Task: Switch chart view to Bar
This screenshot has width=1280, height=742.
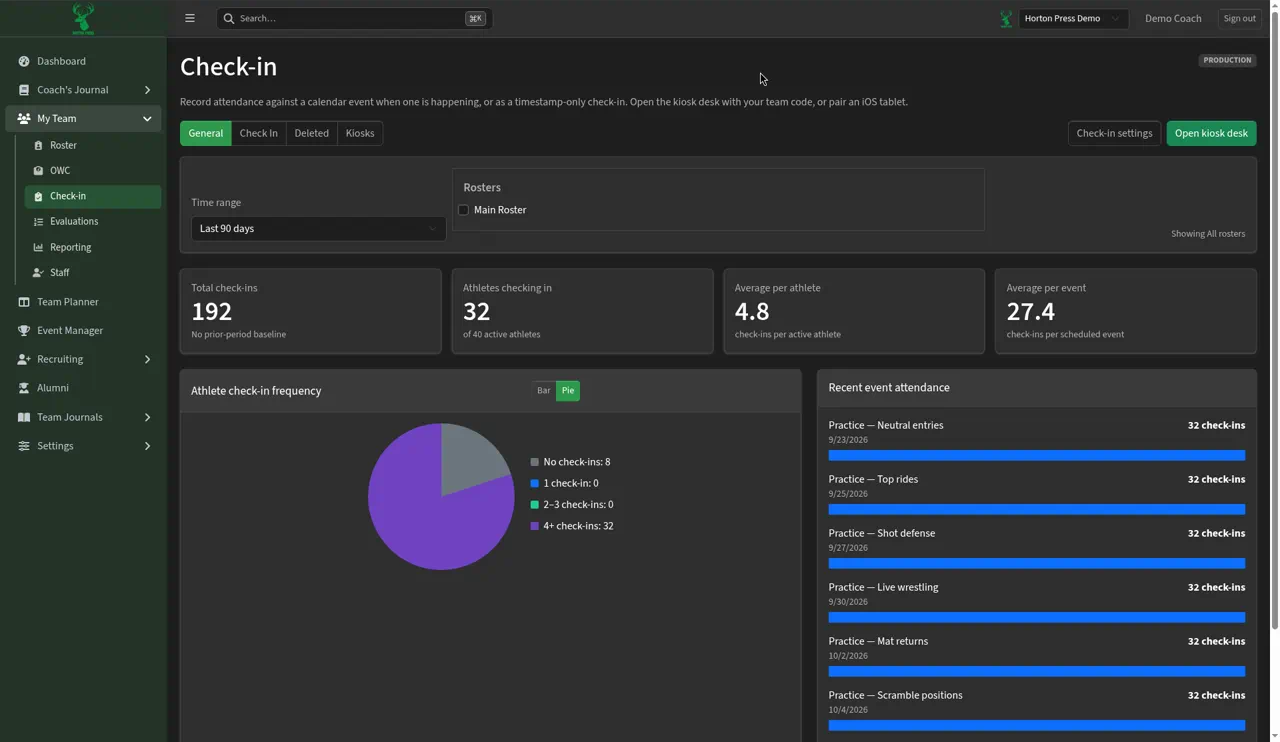Action: [543, 391]
